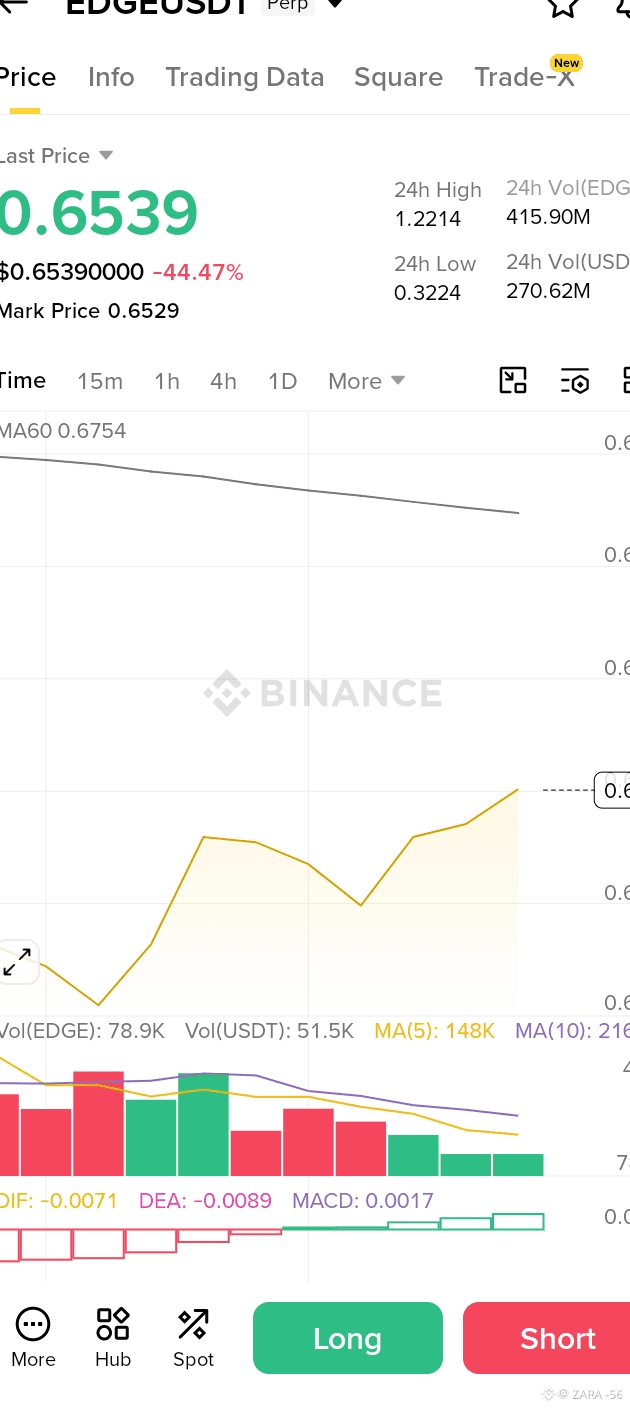The image size is (630, 1410).
Task: Select the 1h timeframe
Action: point(167,381)
